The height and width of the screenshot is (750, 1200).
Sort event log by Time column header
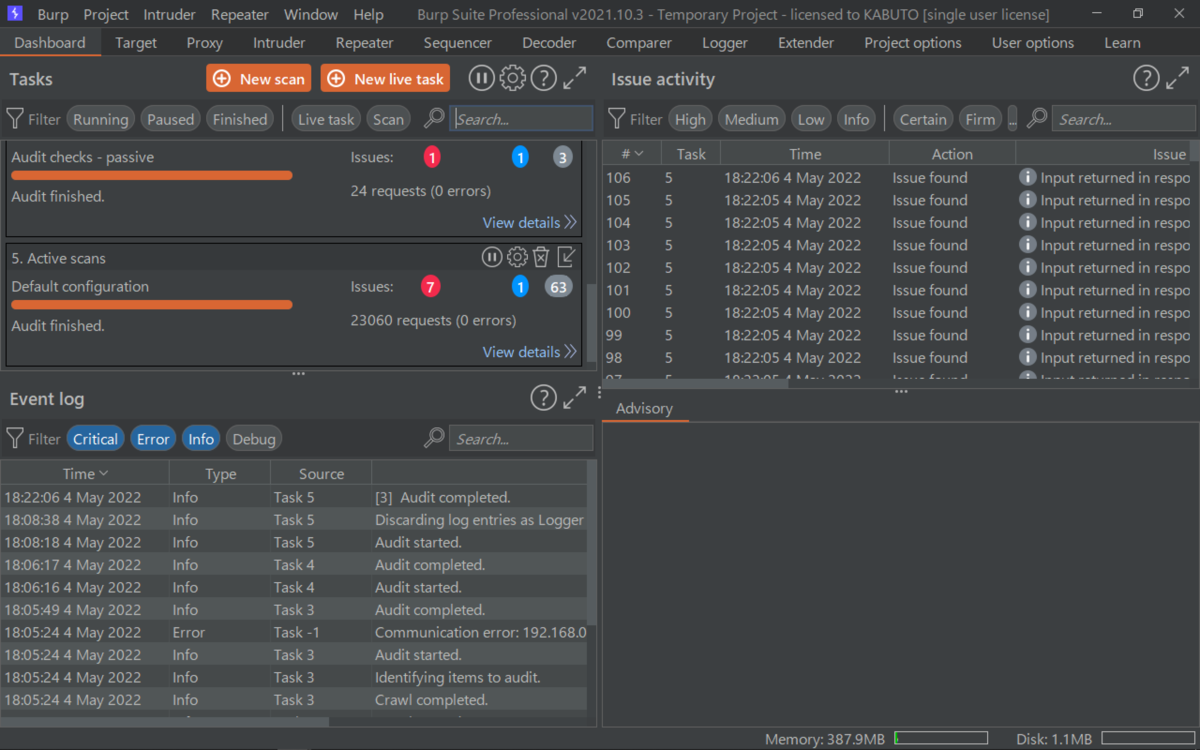(85, 474)
